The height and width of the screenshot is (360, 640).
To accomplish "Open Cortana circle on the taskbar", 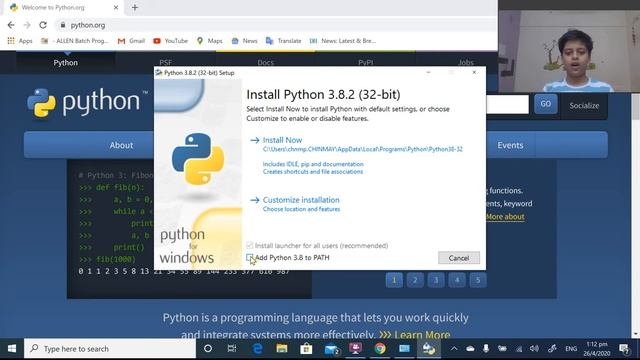I will [208, 349].
